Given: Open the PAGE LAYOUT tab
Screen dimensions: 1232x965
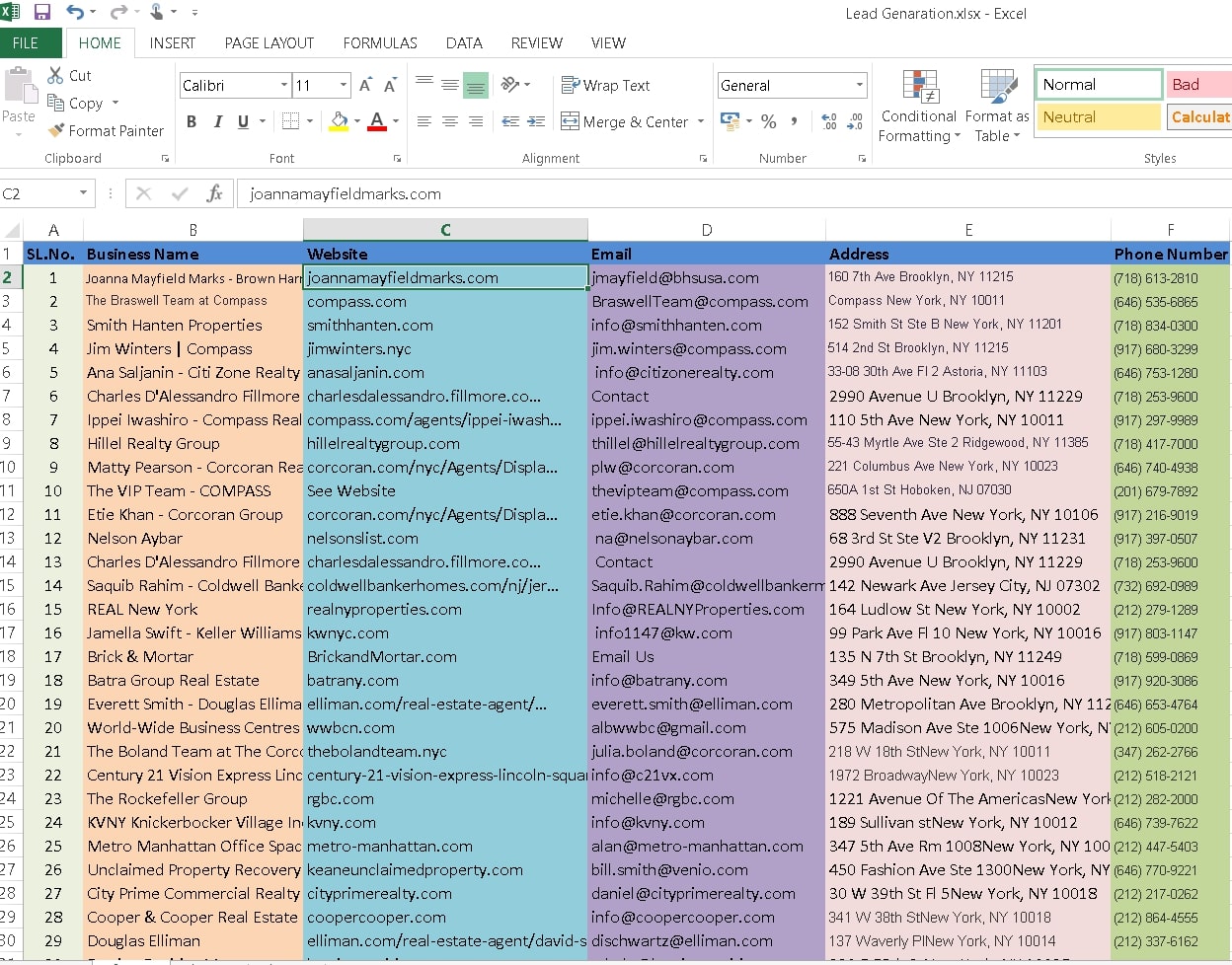Looking at the screenshot, I should click(x=269, y=43).
